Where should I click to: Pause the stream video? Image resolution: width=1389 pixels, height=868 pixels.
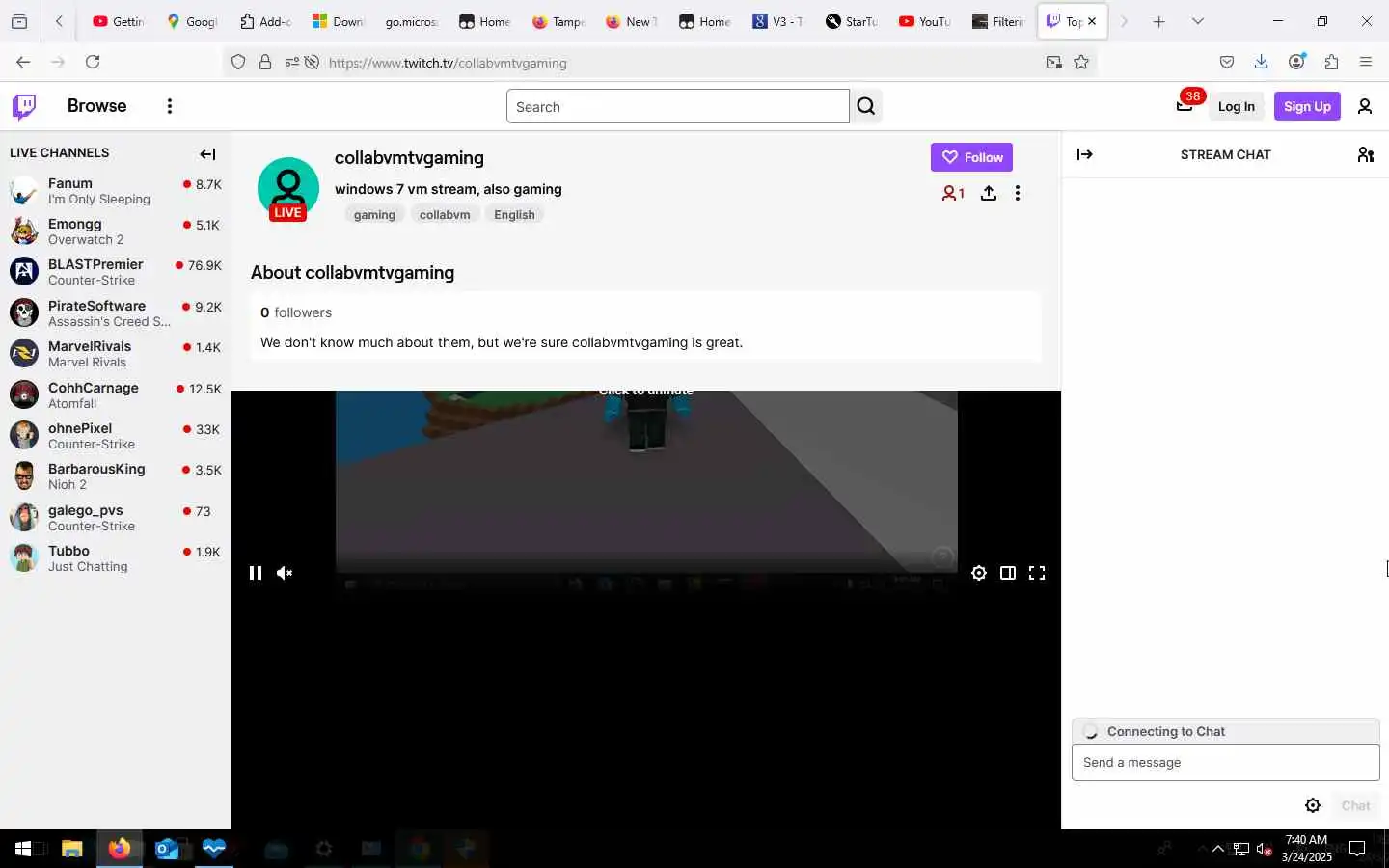point(256,573)
